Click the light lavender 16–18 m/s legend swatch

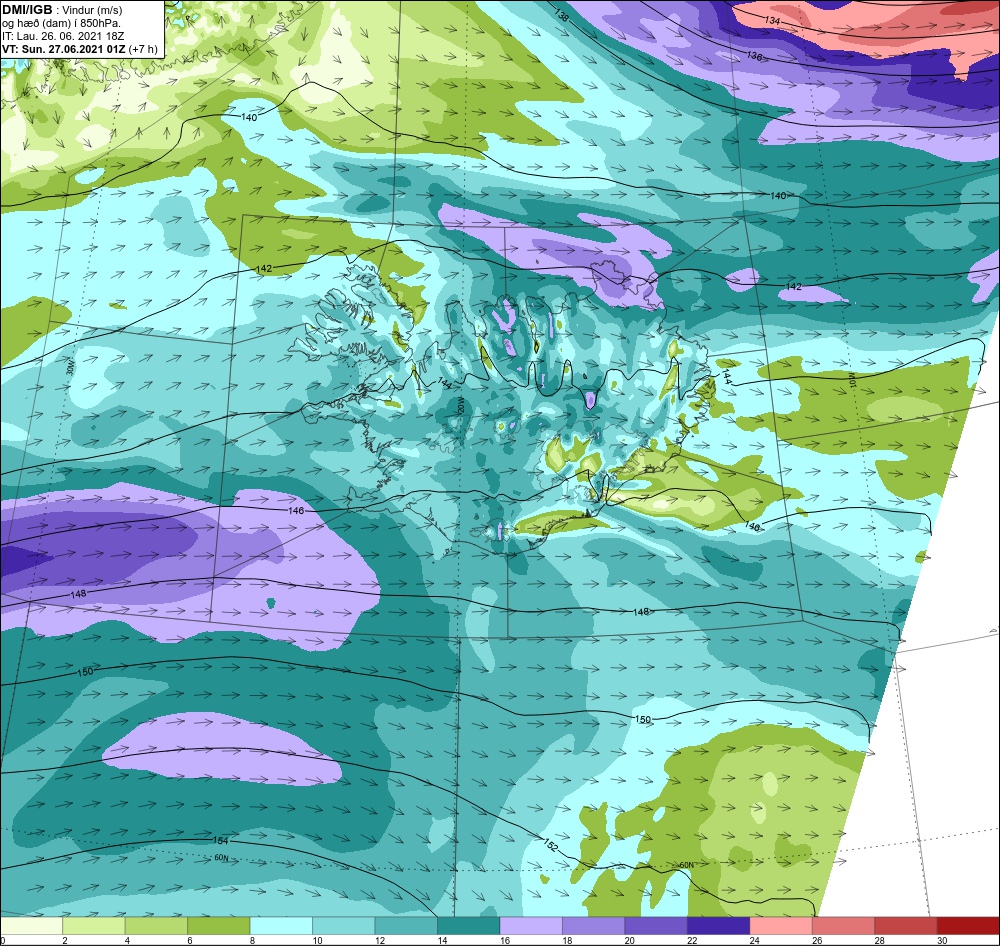531,926
